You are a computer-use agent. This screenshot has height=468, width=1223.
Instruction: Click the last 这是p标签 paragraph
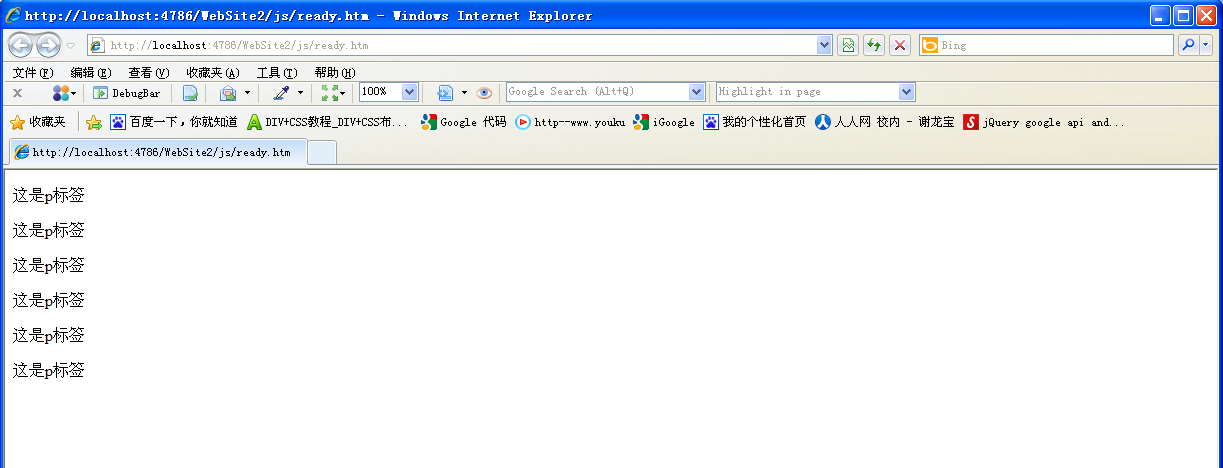point(48,370)
